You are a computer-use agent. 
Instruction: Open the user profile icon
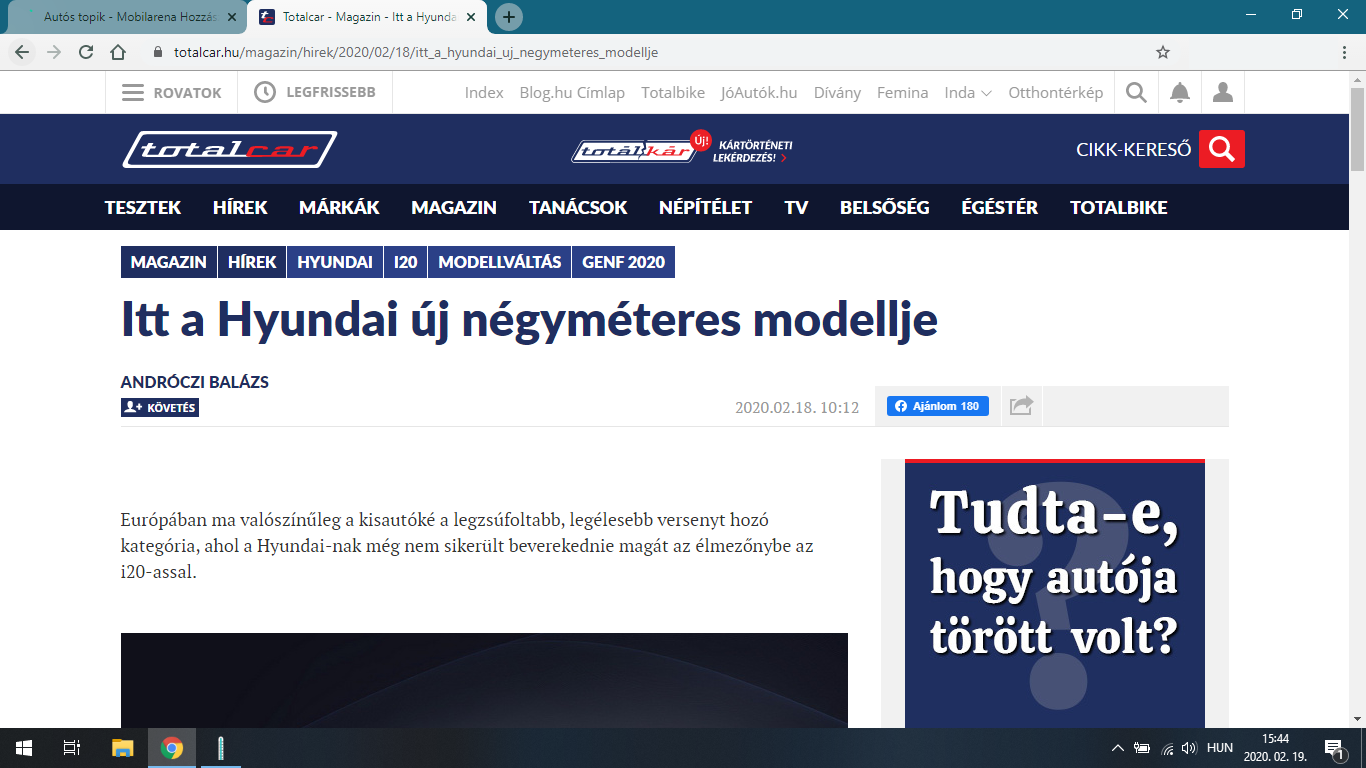pyautogui.click(x=1222, y=93)
